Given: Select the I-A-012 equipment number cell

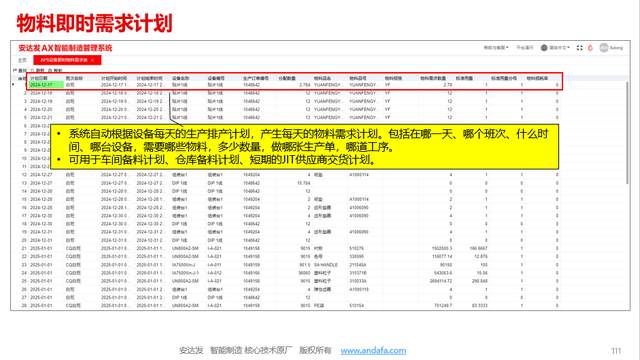Looking at the screenshot, I should pos(215,273).
